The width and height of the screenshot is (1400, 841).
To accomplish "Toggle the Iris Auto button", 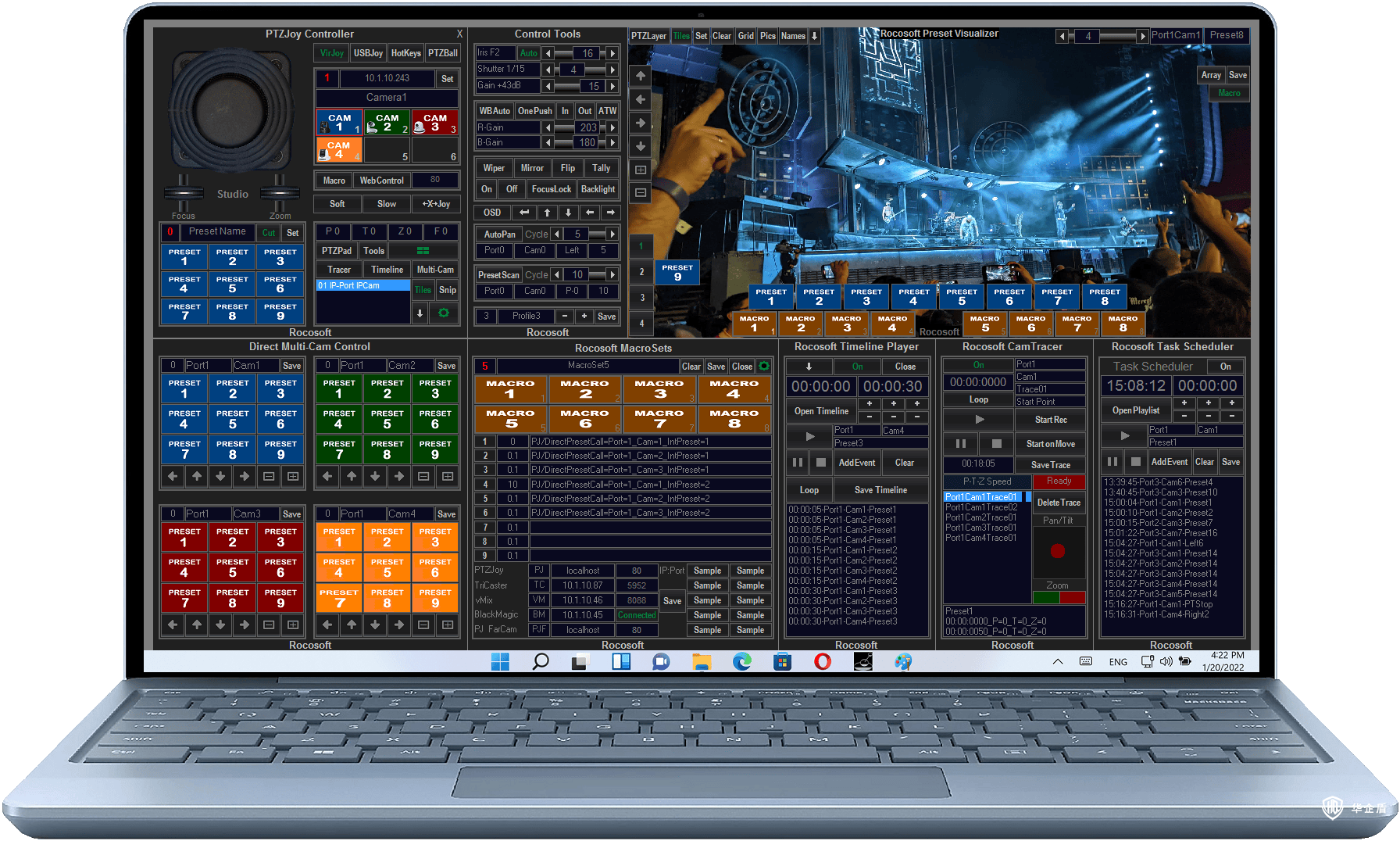I will click(528, 53).
